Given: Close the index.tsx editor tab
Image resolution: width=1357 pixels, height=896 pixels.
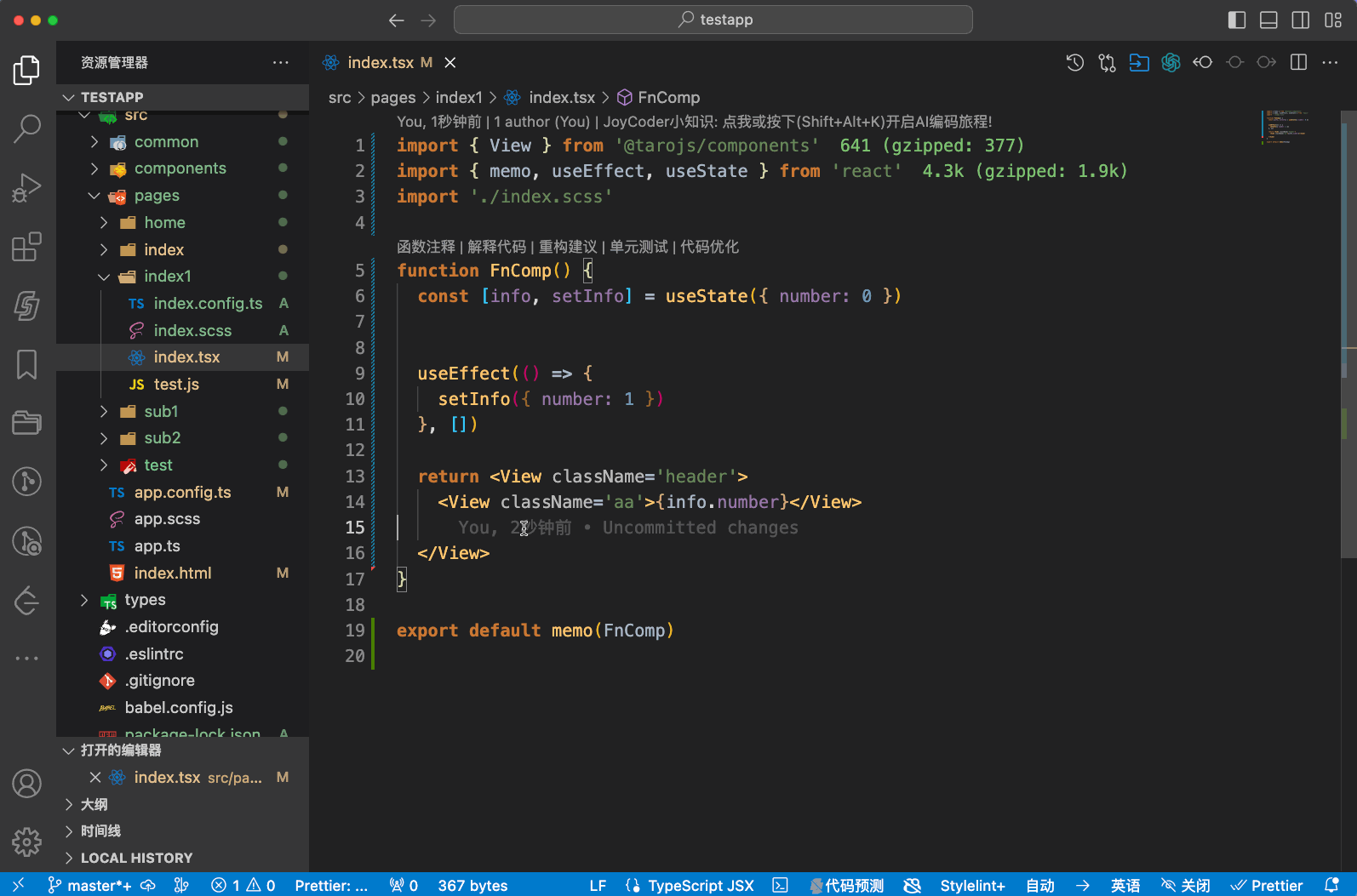Looking at the screenshot, I should 450,62.
